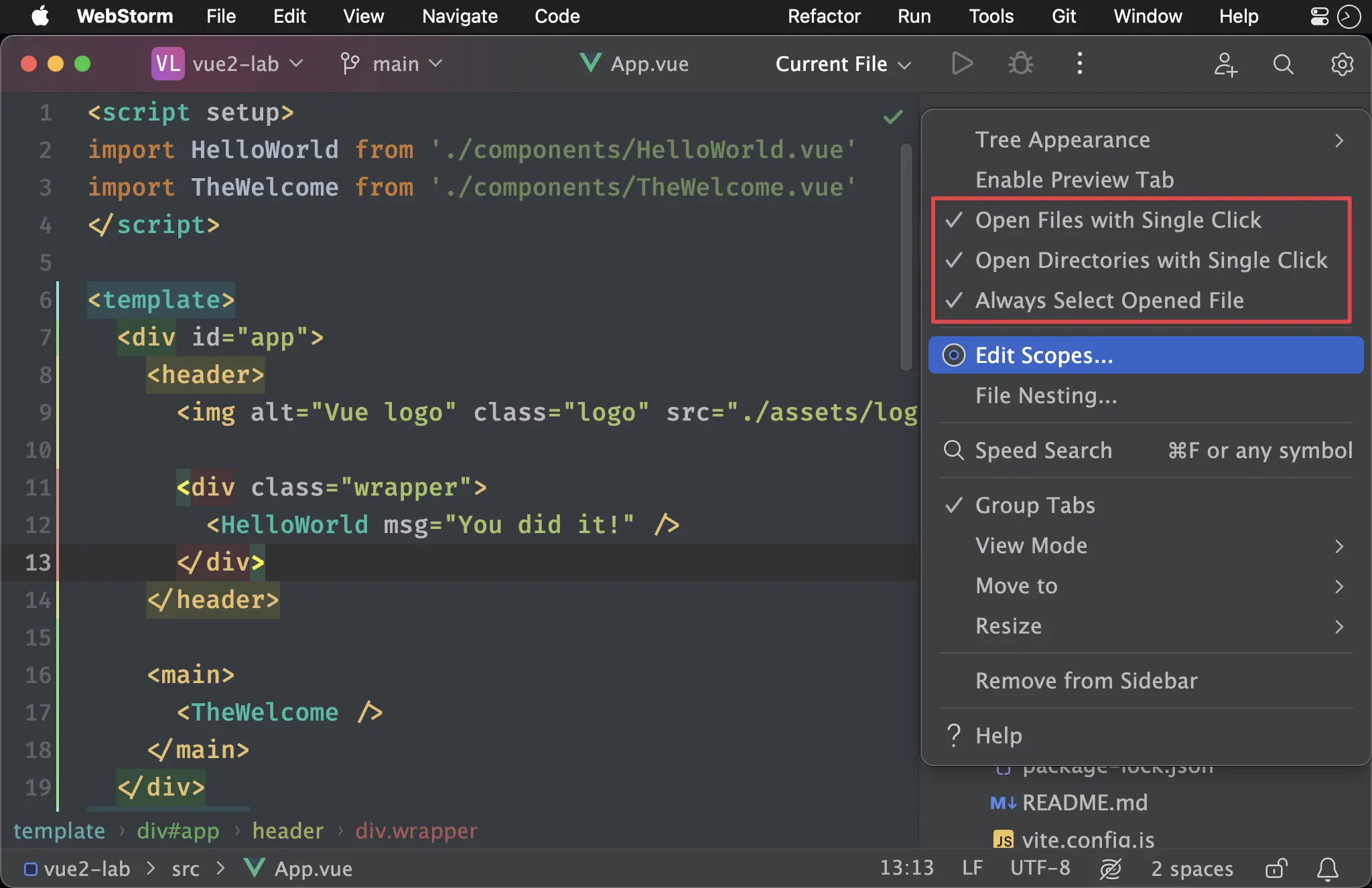Choose File Nesting... menu item
This screenshot has width=1372, height=888.
pyautogui.click(x=1146, y=396)
